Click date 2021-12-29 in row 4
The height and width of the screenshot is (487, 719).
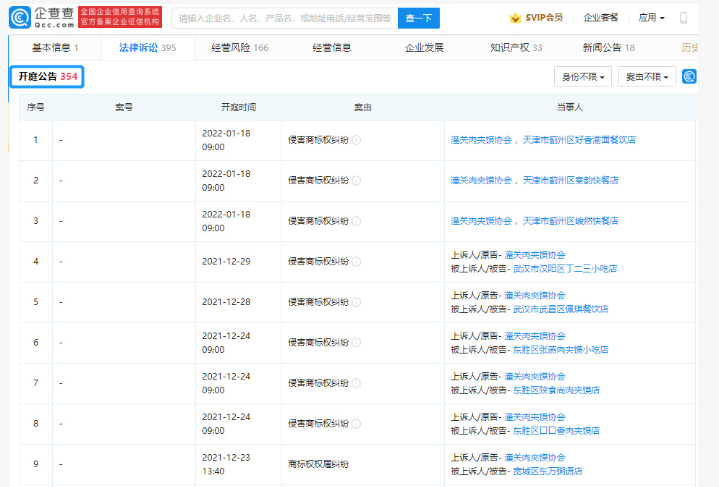tap(226, 261)
